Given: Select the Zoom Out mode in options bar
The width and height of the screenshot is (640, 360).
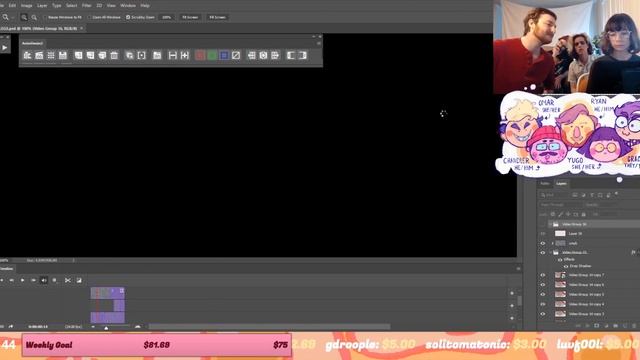Looking at the screenshot, I should (34, 17).
